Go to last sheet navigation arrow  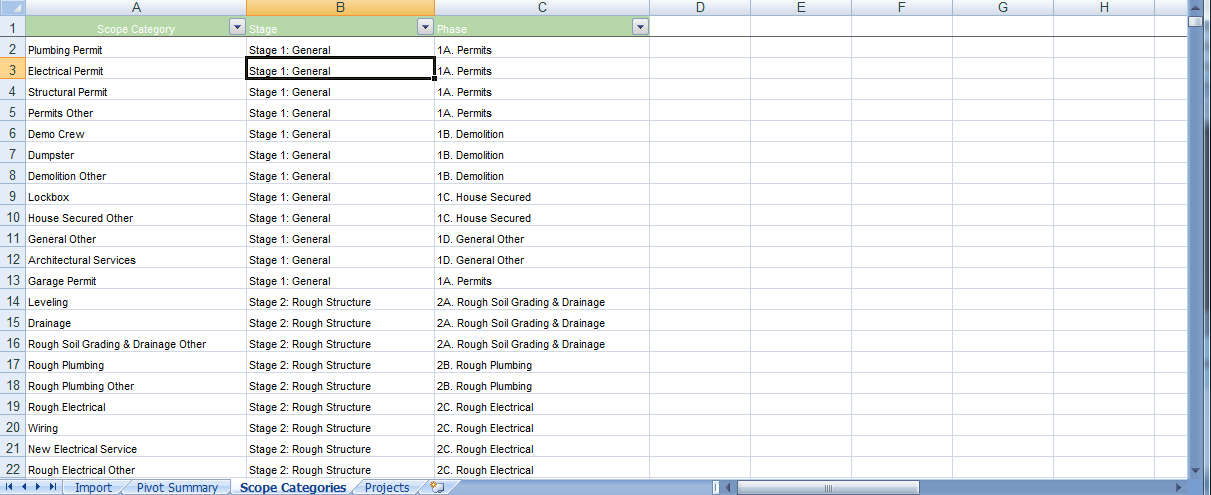point(52,487)
